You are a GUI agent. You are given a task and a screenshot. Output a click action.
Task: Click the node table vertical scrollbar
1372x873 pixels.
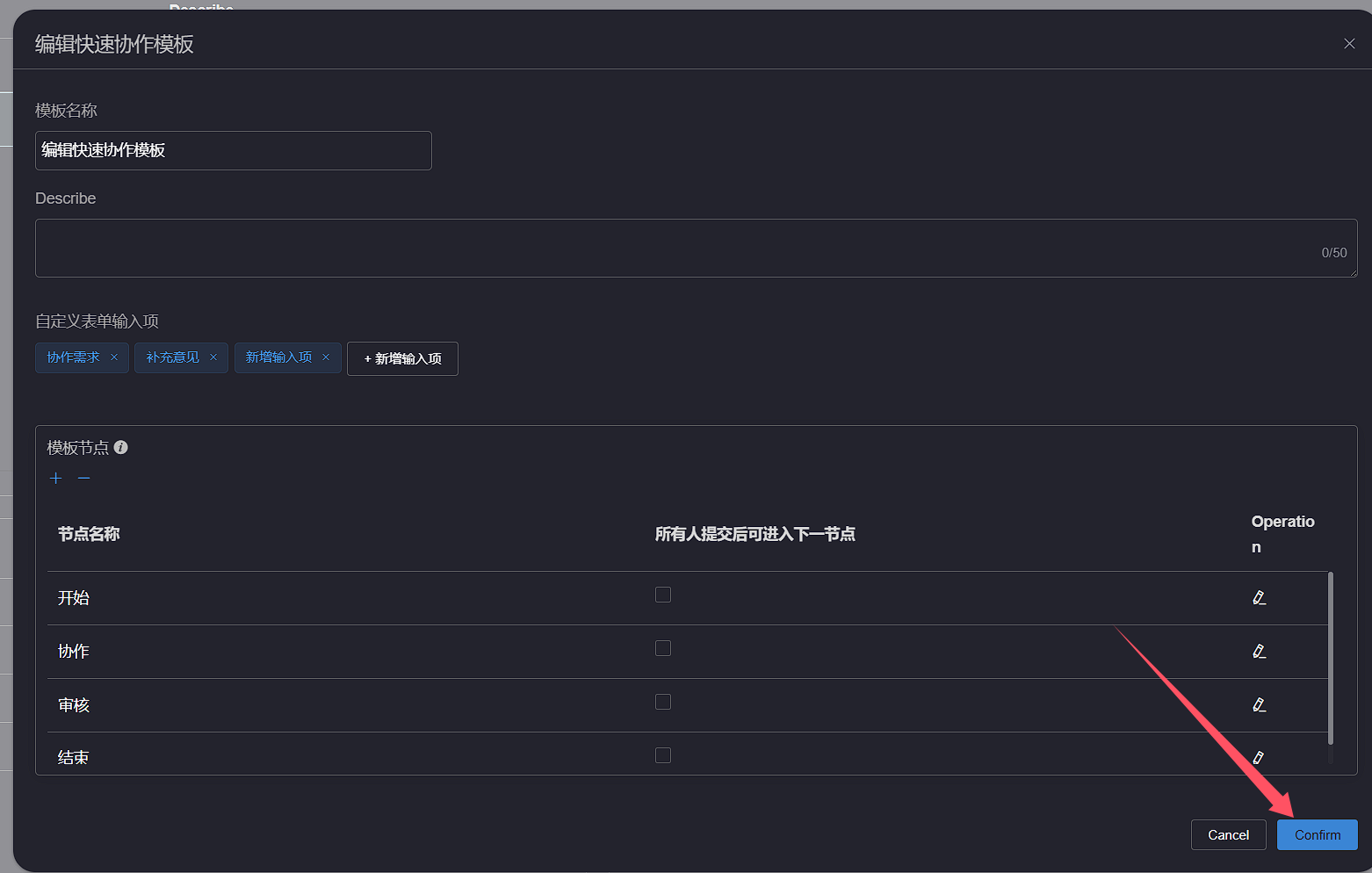[x=1331, y=659]
